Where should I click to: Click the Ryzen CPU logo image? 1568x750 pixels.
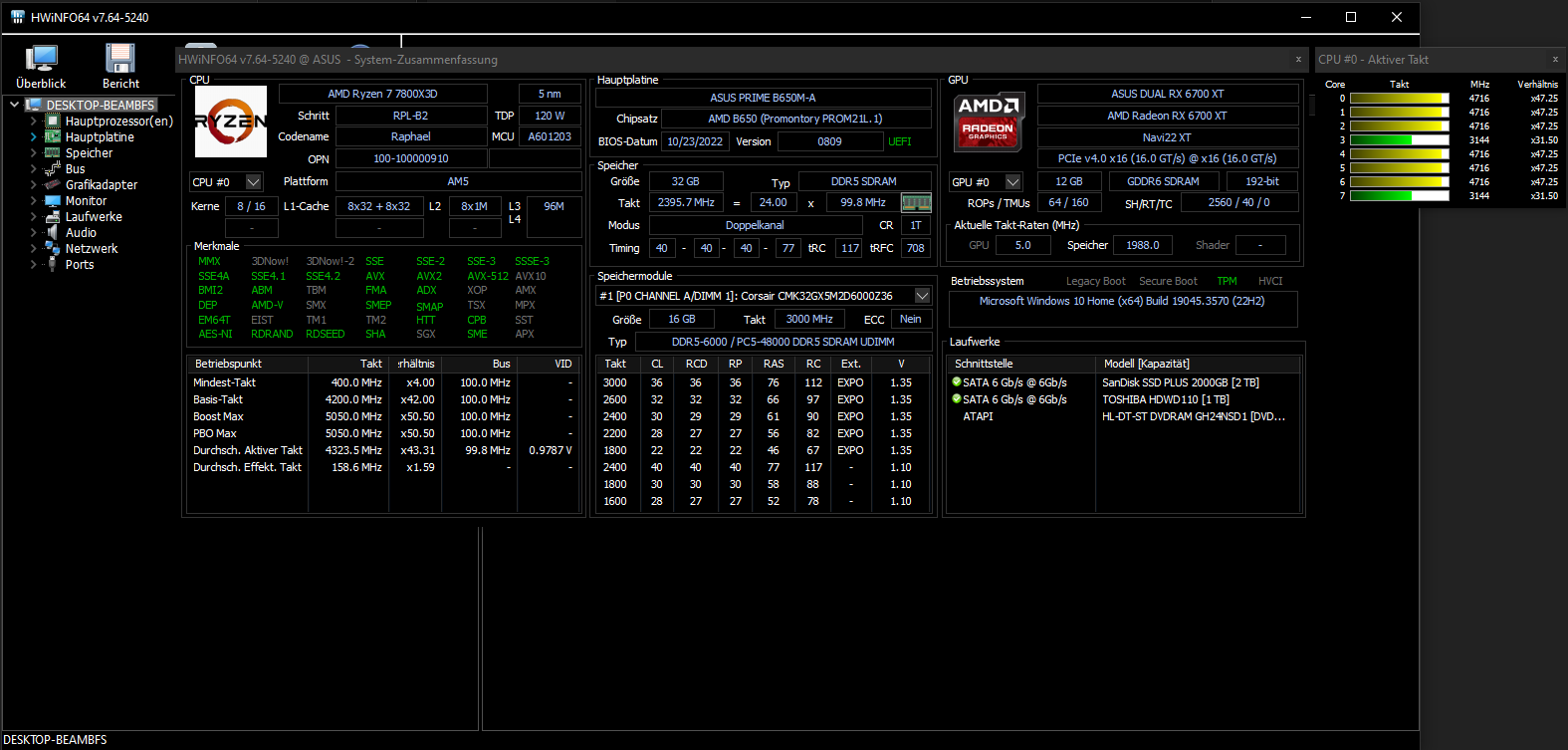[x=231, y=122]
